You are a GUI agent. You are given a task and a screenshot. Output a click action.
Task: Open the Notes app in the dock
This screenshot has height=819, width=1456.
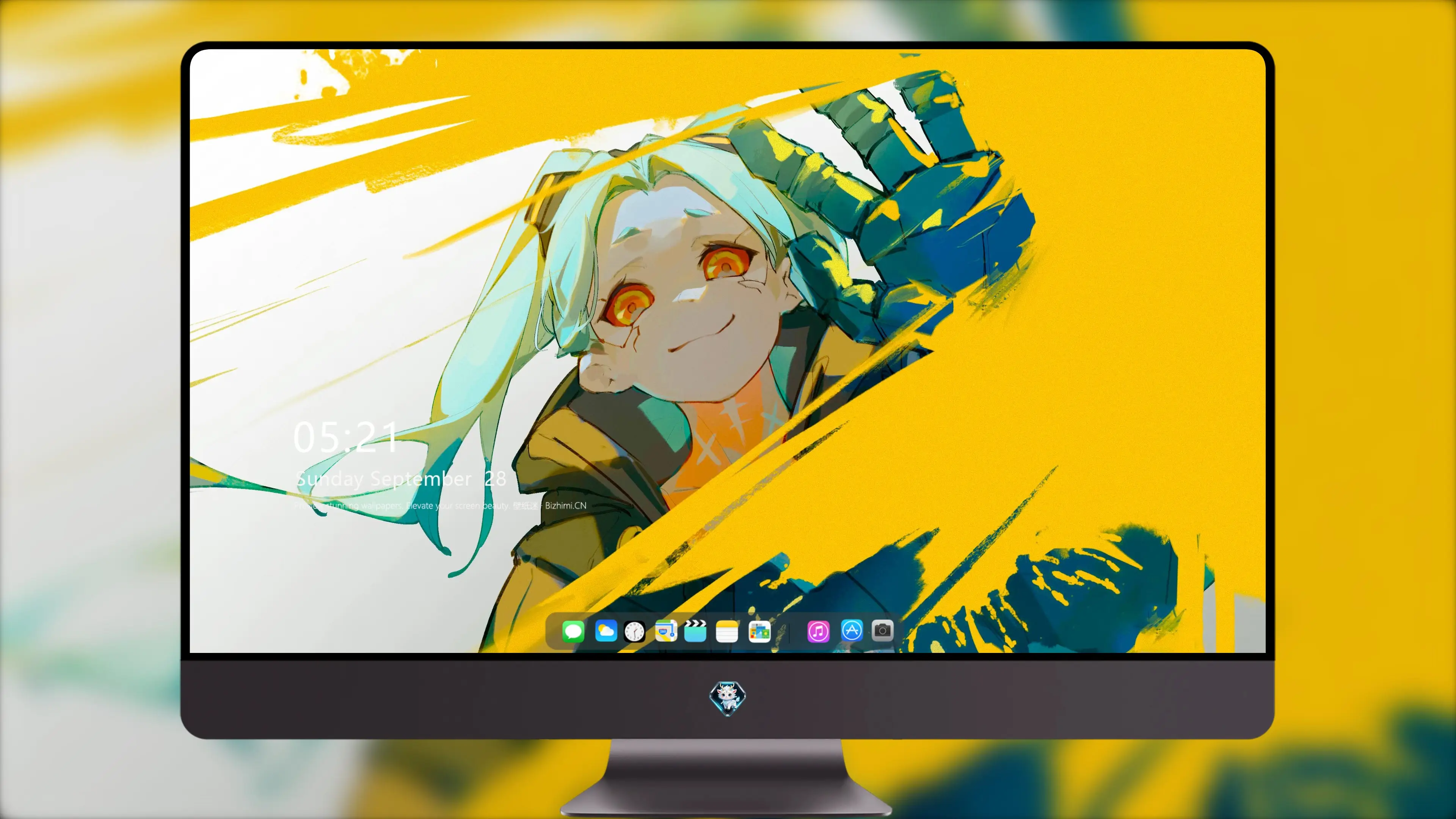(727, 631)
